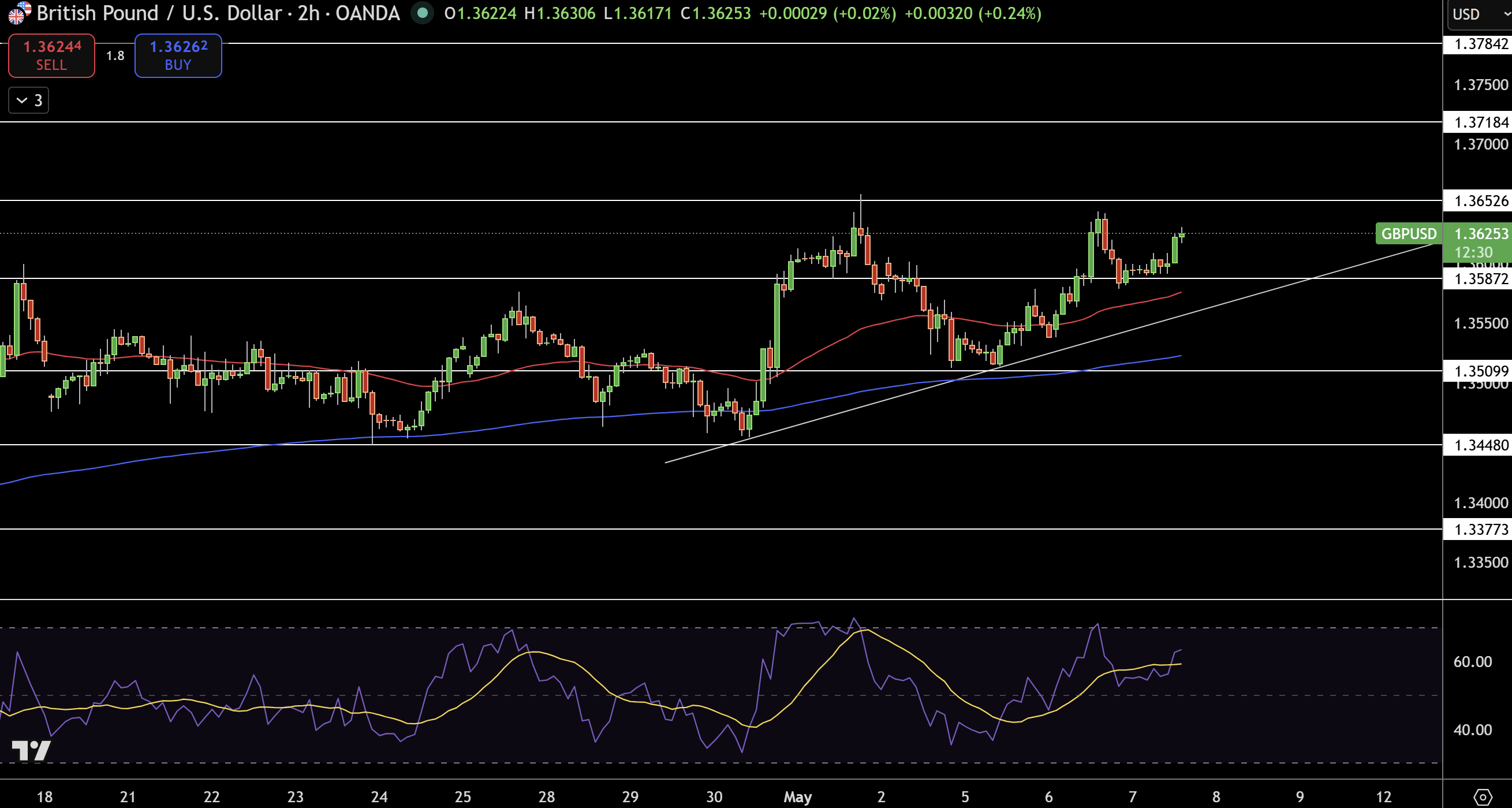The width and height of the screenshot is (1512, 808).
Task: Select the 1.37842 horizontal line label
Action: [x=1478, y=44]
